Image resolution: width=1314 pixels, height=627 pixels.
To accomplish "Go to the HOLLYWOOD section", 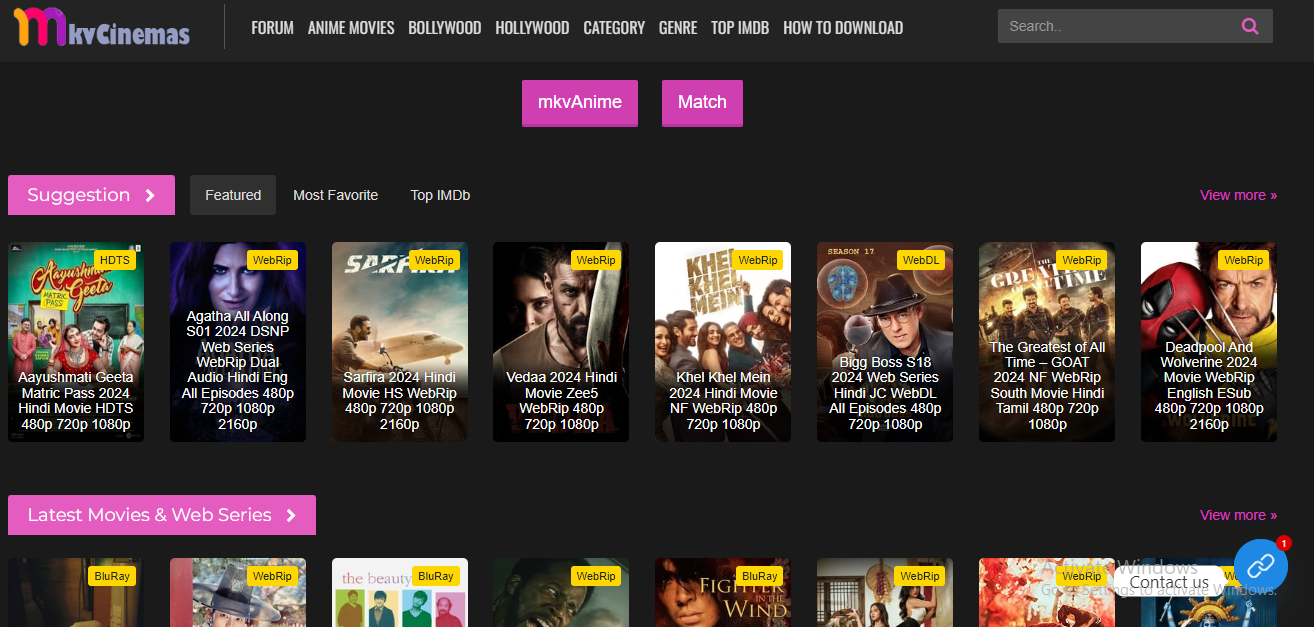I will [x=532, y=28].
